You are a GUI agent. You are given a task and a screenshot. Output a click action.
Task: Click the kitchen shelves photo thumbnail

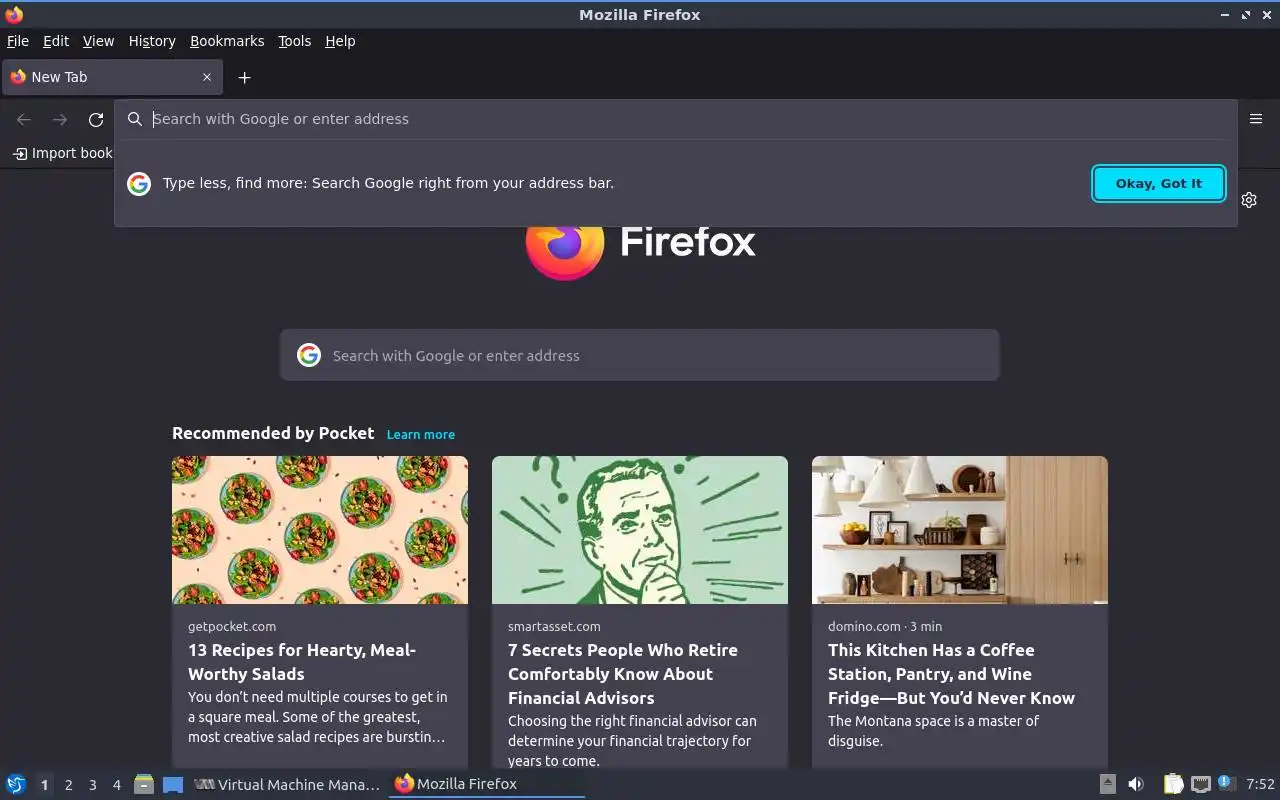960,530
